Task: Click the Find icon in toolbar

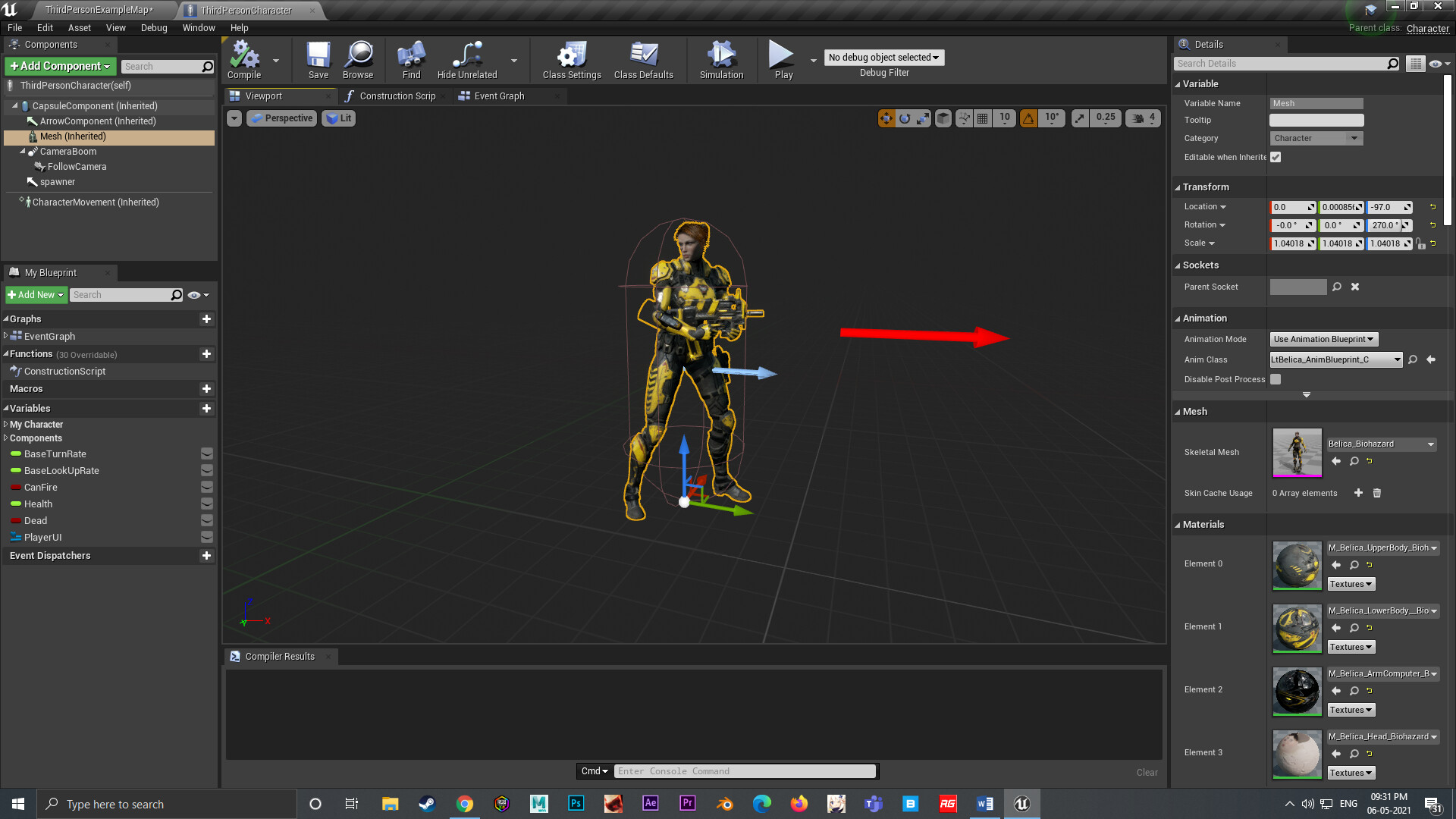Action: tap(411, 60)
